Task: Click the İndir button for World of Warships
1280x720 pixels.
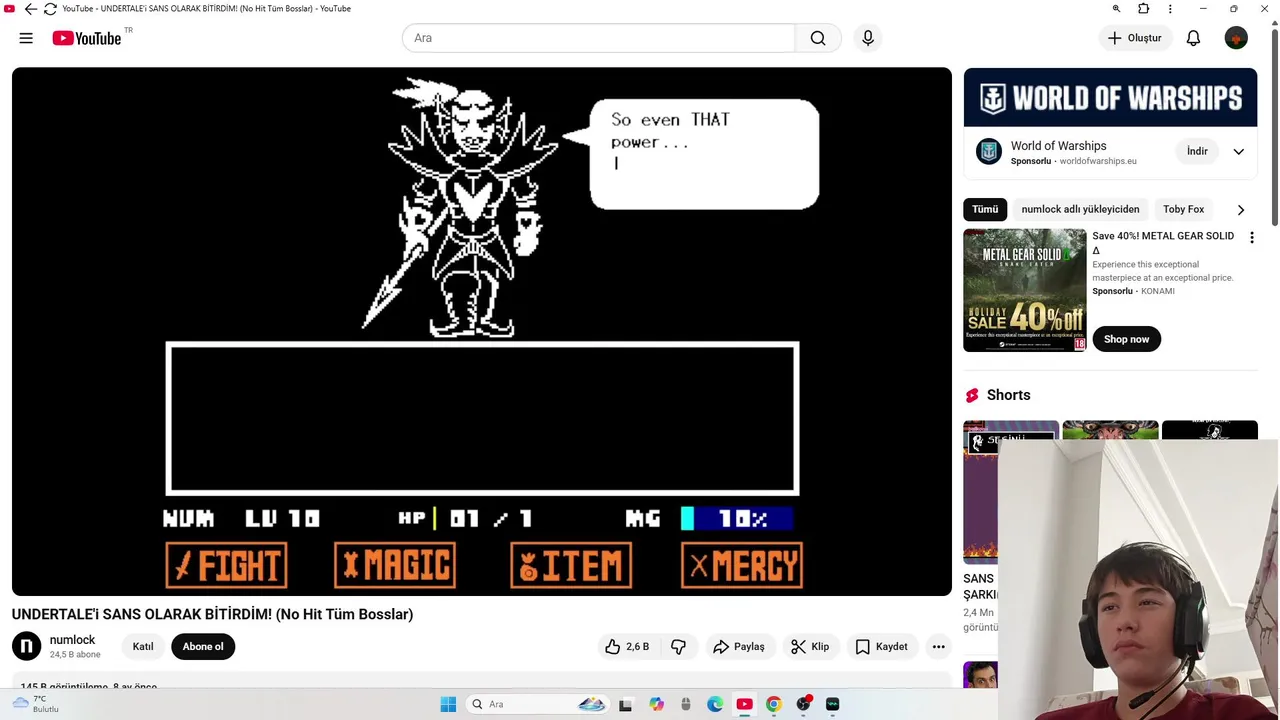Action: click(x=1197, y=151)
